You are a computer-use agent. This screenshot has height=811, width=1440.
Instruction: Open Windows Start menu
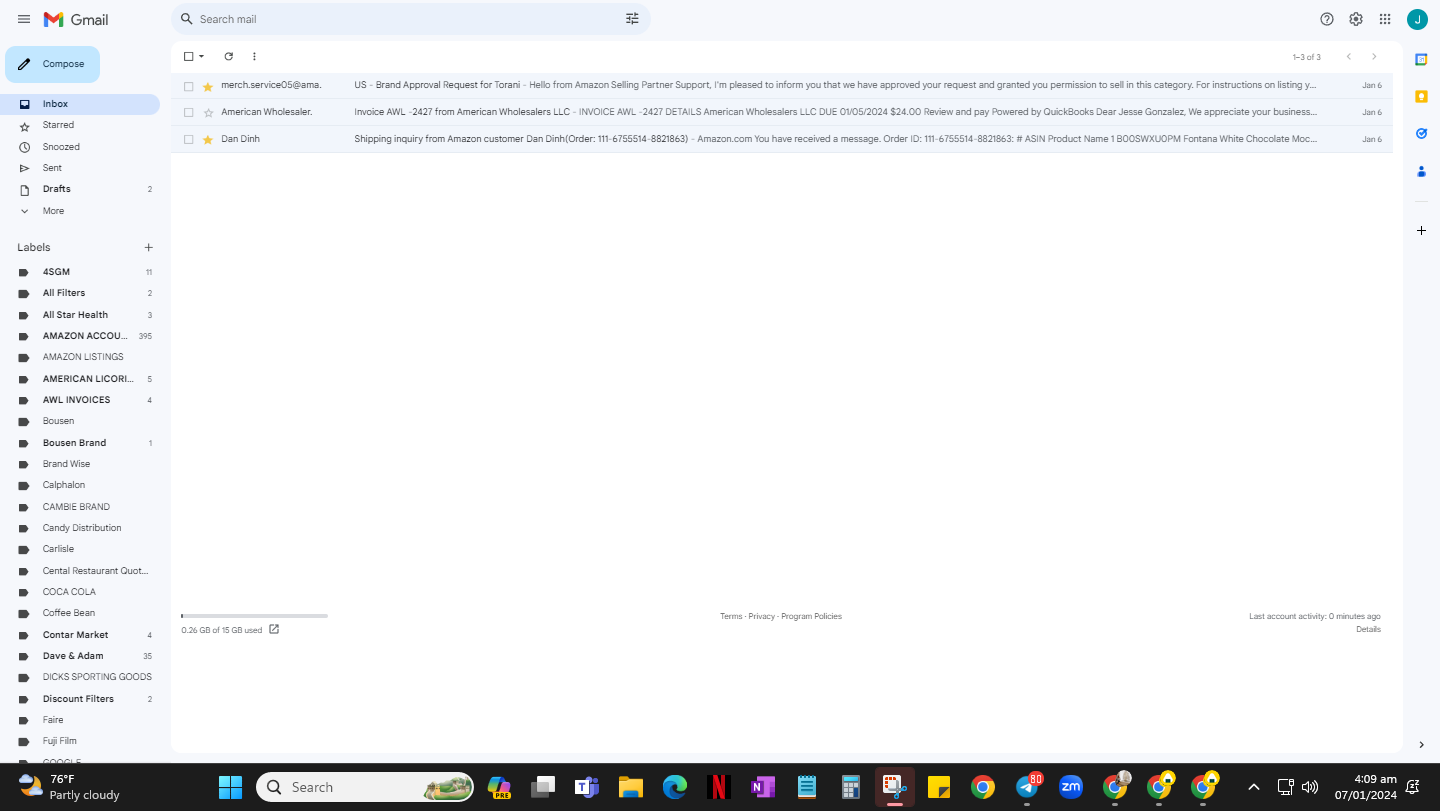[231, 788]
